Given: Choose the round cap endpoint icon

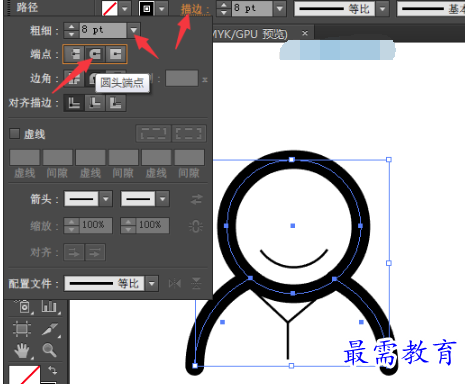Looking at the screenshot, I should point(95,54).
